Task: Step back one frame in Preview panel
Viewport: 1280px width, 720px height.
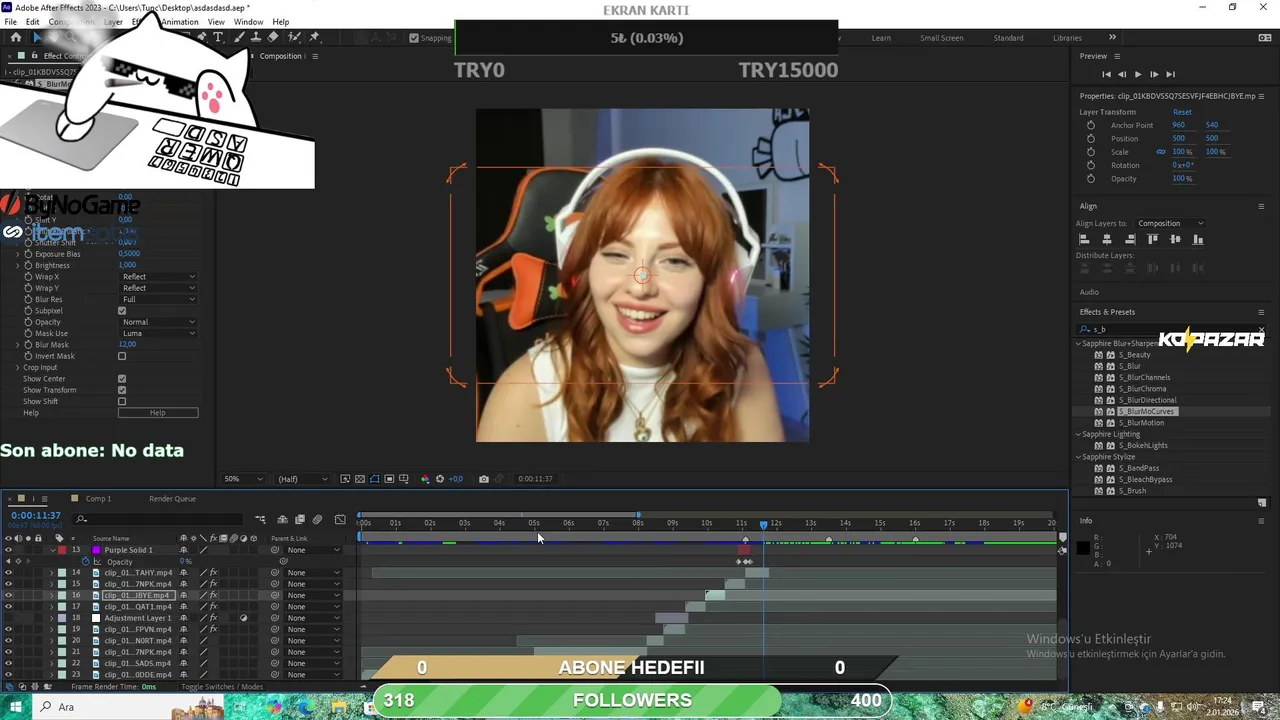Action: tap(1122, 74)
